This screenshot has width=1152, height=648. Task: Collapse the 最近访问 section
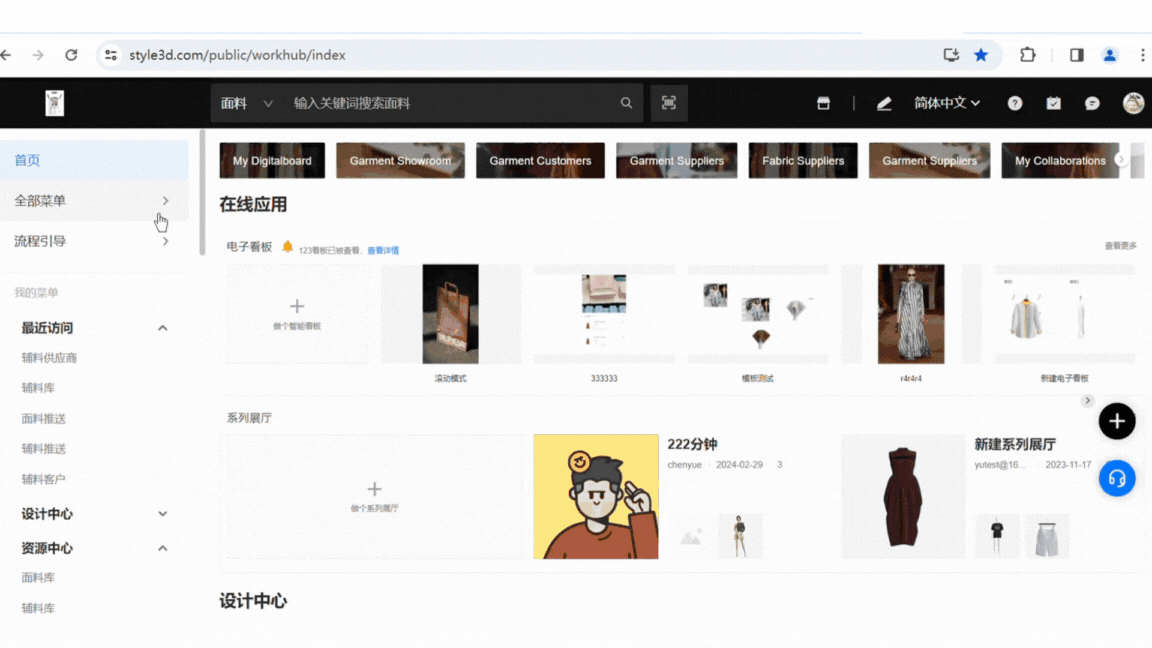pyautogui.click(x=162, y=328)
